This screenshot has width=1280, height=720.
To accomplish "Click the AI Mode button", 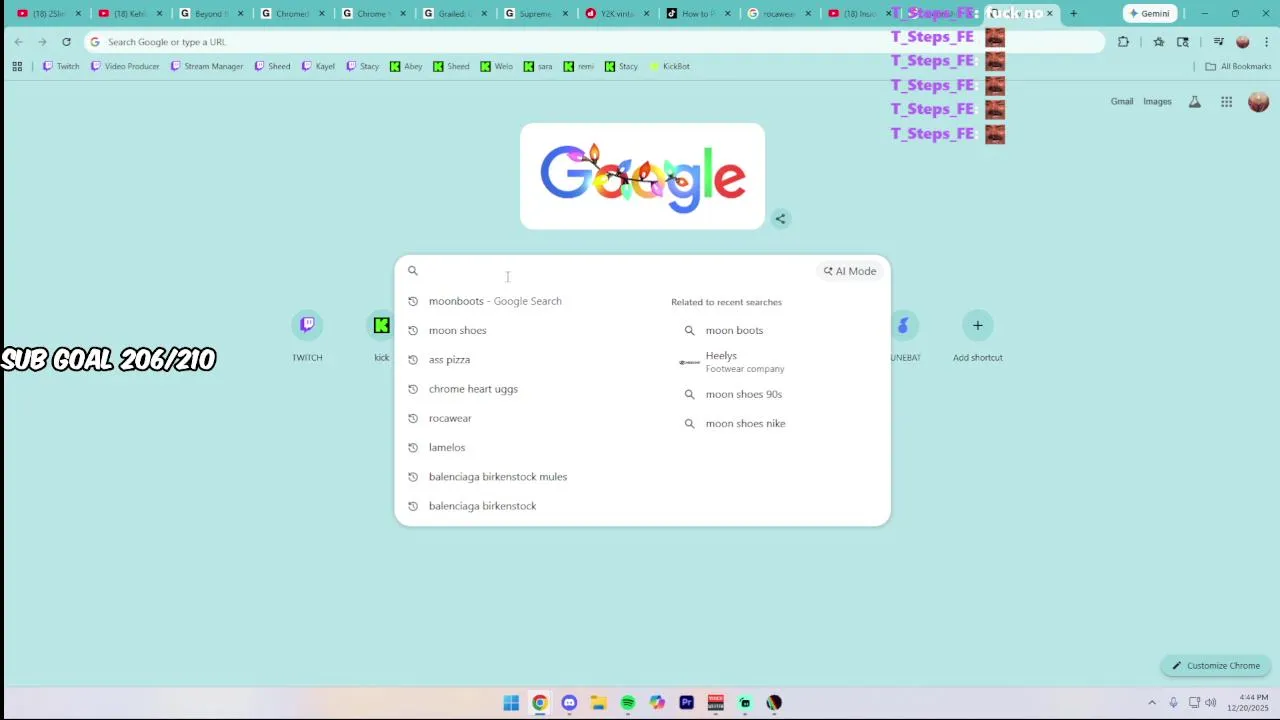I will pos(850,271).
